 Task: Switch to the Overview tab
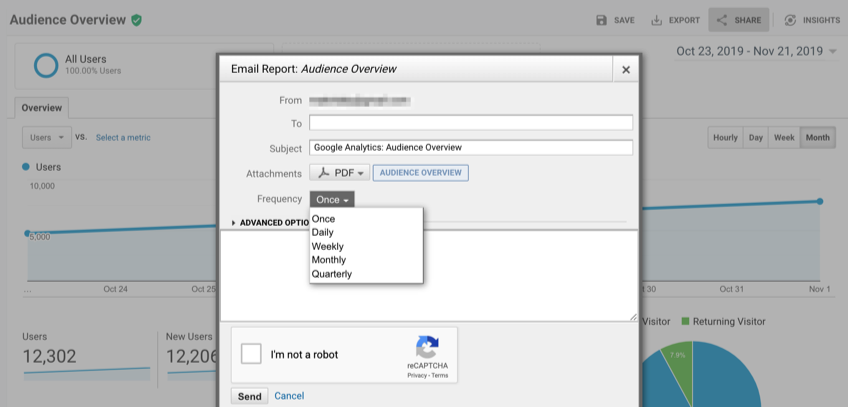point(42,108)
